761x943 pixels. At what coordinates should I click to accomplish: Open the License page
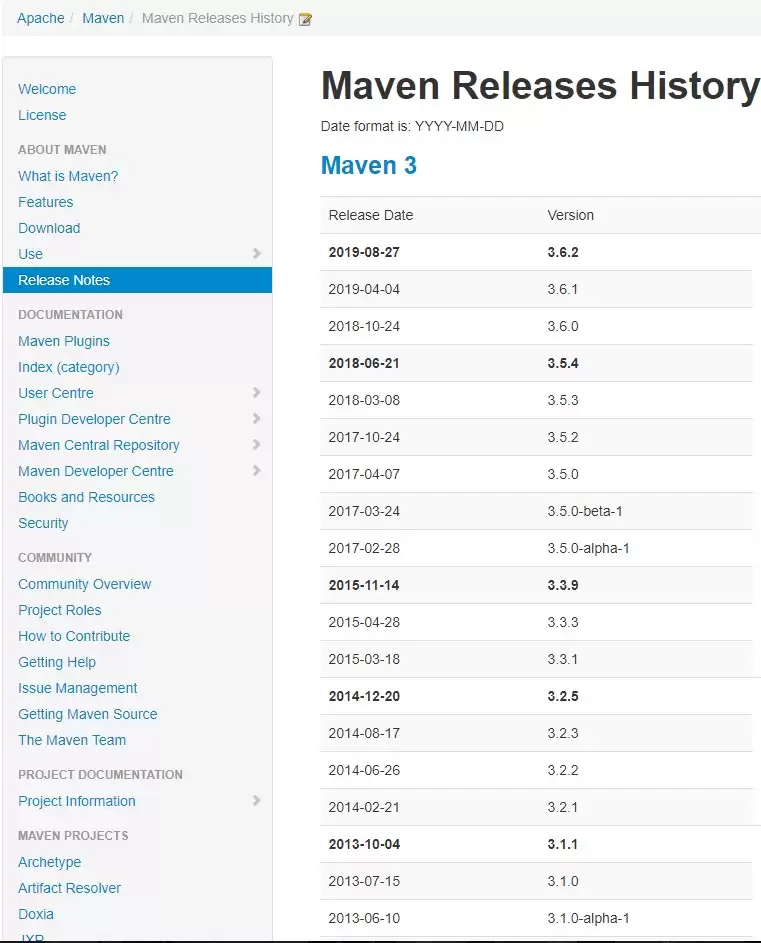[x=42, y=115]
